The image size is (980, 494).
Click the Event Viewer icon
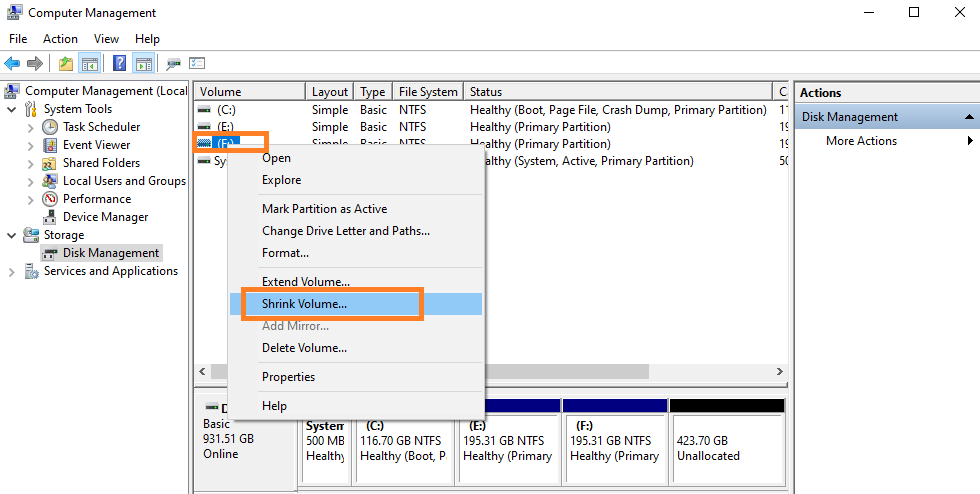(x=50, y=145)
